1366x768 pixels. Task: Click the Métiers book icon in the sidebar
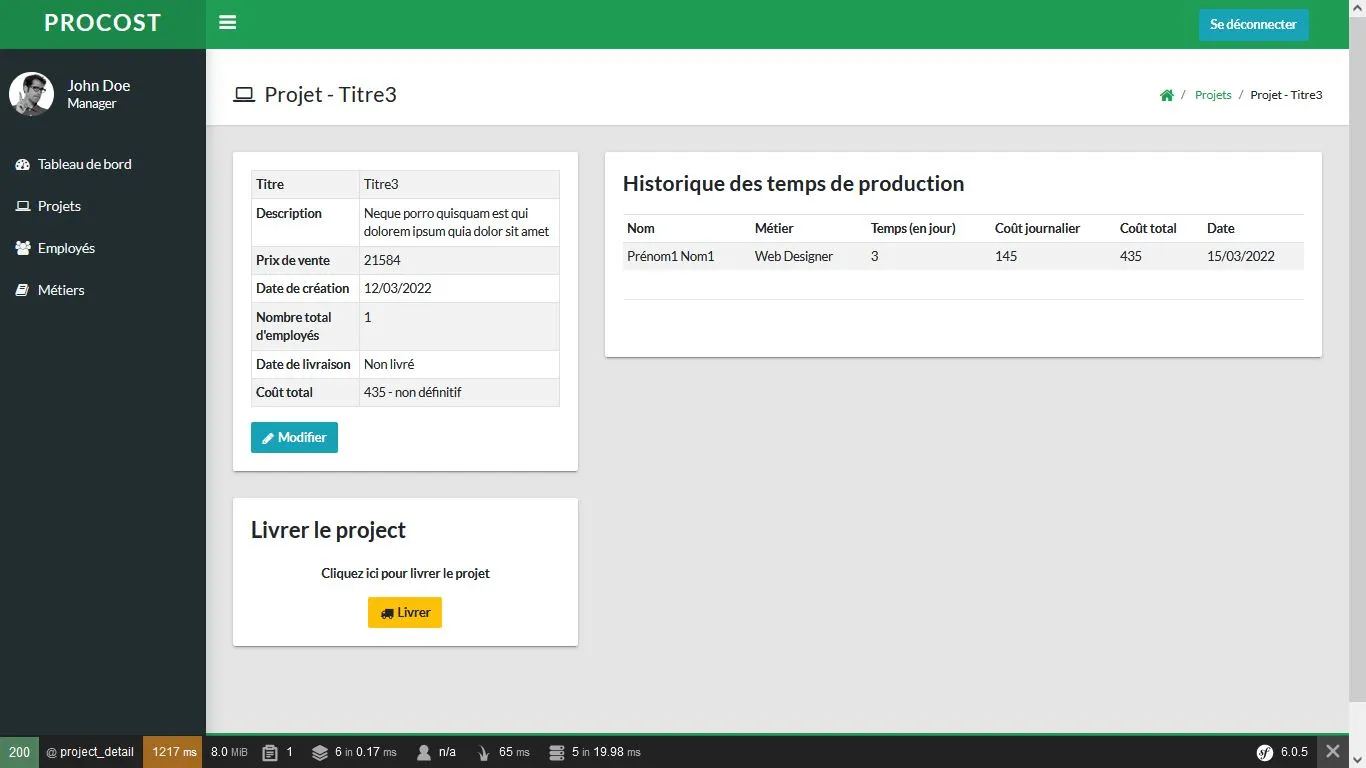22,290
